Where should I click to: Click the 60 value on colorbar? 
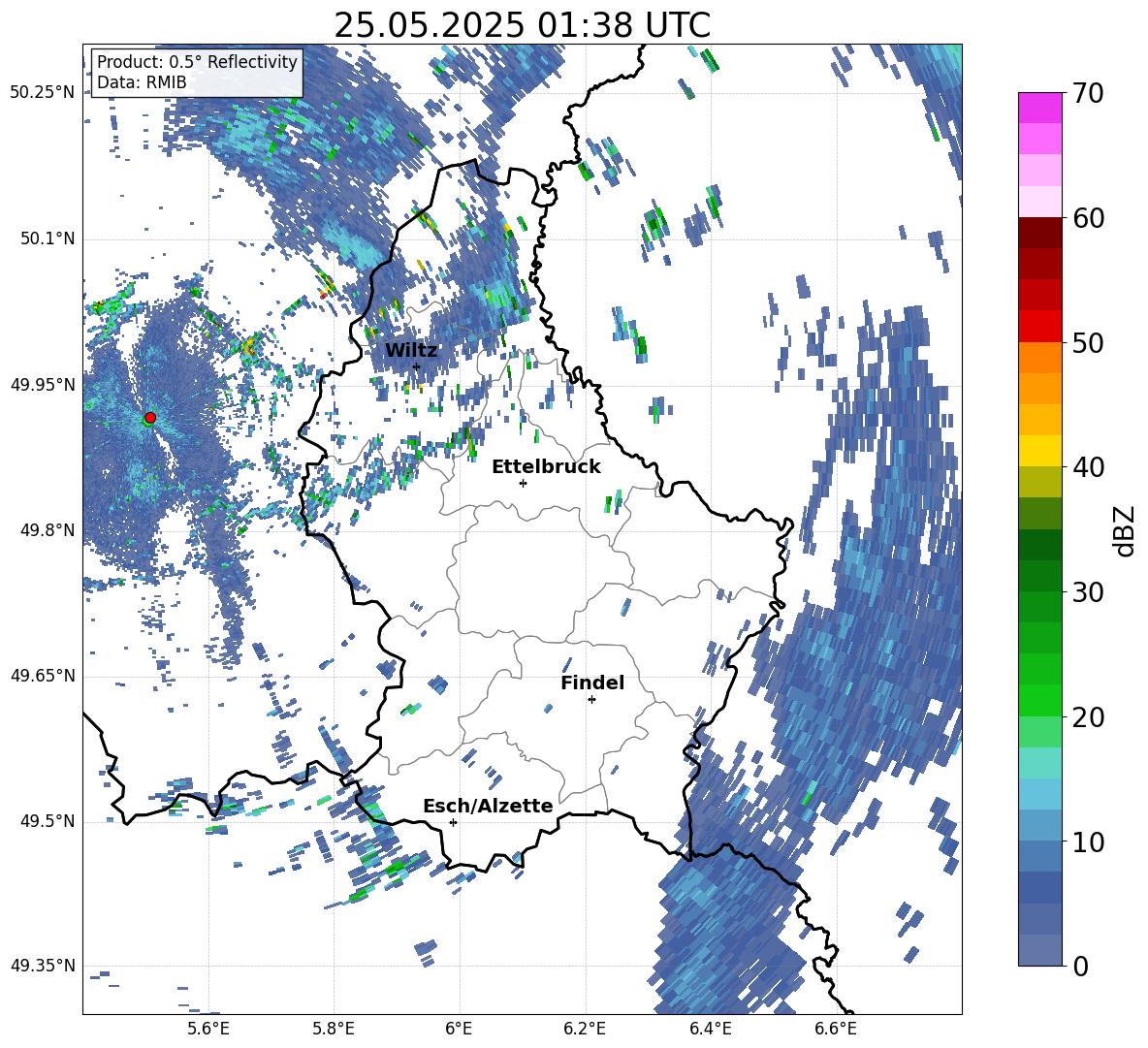(1088, 218)
